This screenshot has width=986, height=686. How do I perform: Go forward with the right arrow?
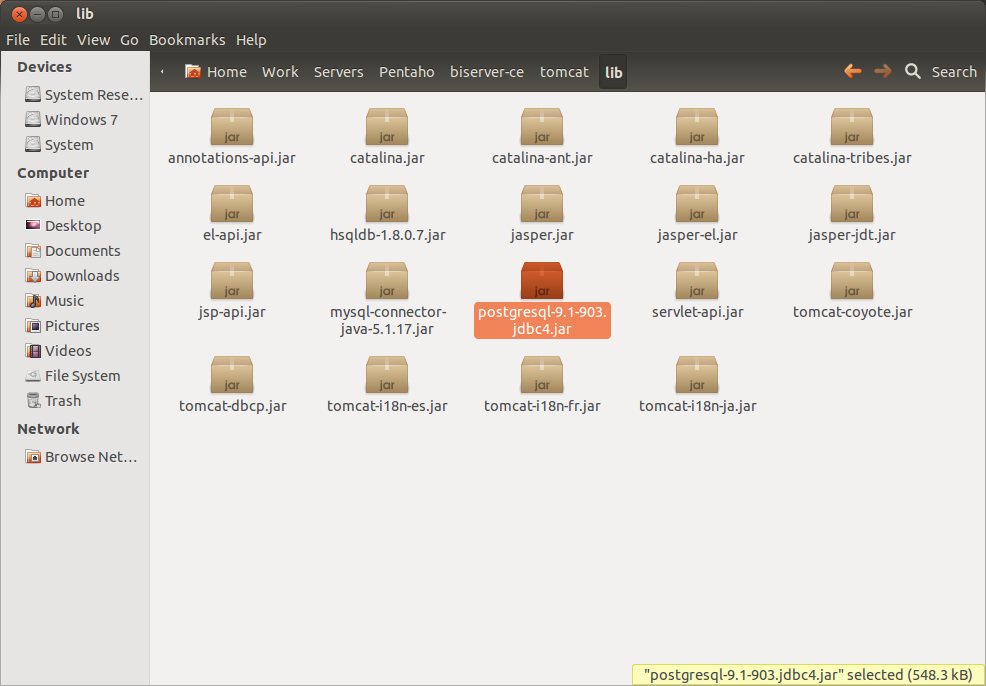click(x=883, y=71)
